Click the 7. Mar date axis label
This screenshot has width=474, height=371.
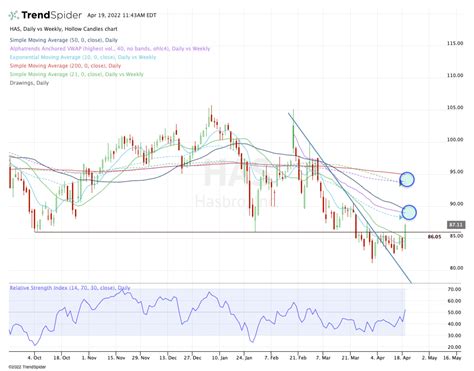pos(323,358)
